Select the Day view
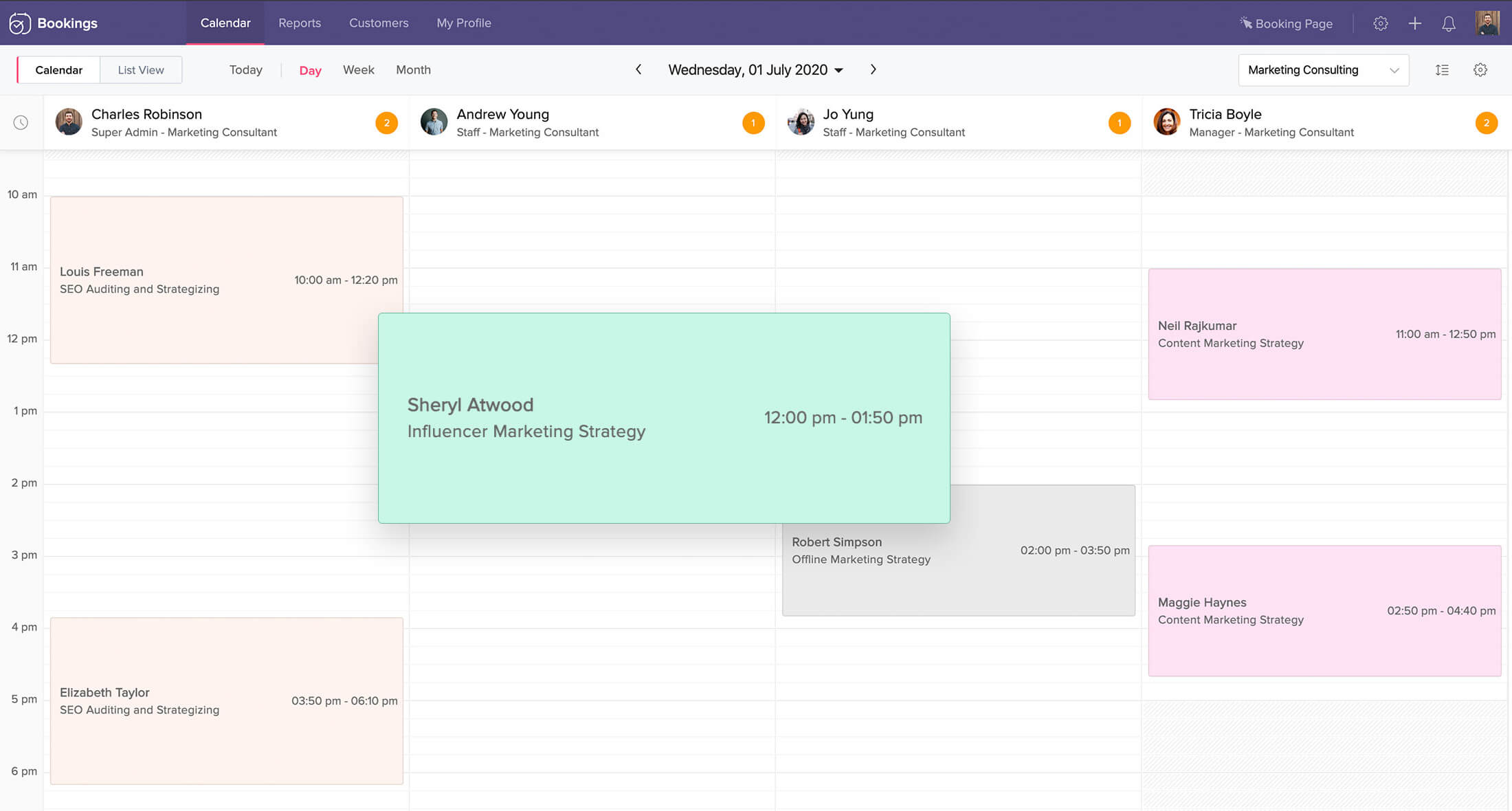Screen dimensions: 1512x811 point(311,71)
